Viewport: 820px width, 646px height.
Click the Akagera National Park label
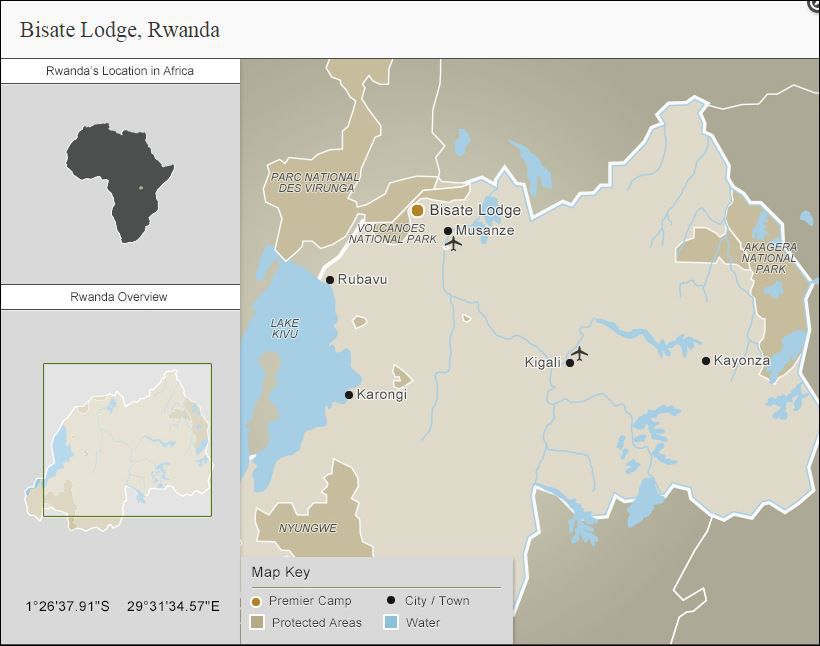tap(769, 258)
